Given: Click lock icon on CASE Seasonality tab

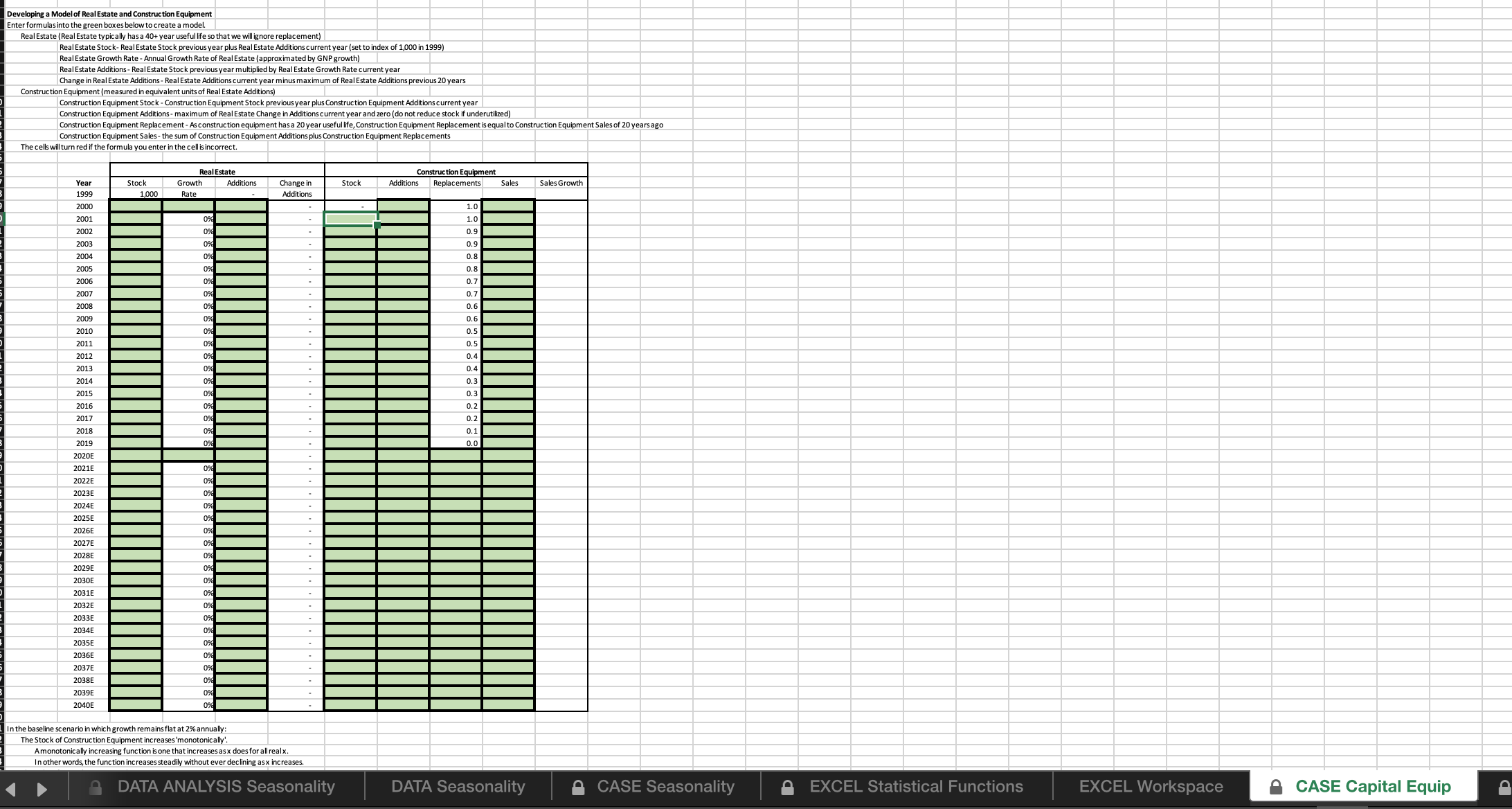Looking at the screenshot, I should pos(579,788).
